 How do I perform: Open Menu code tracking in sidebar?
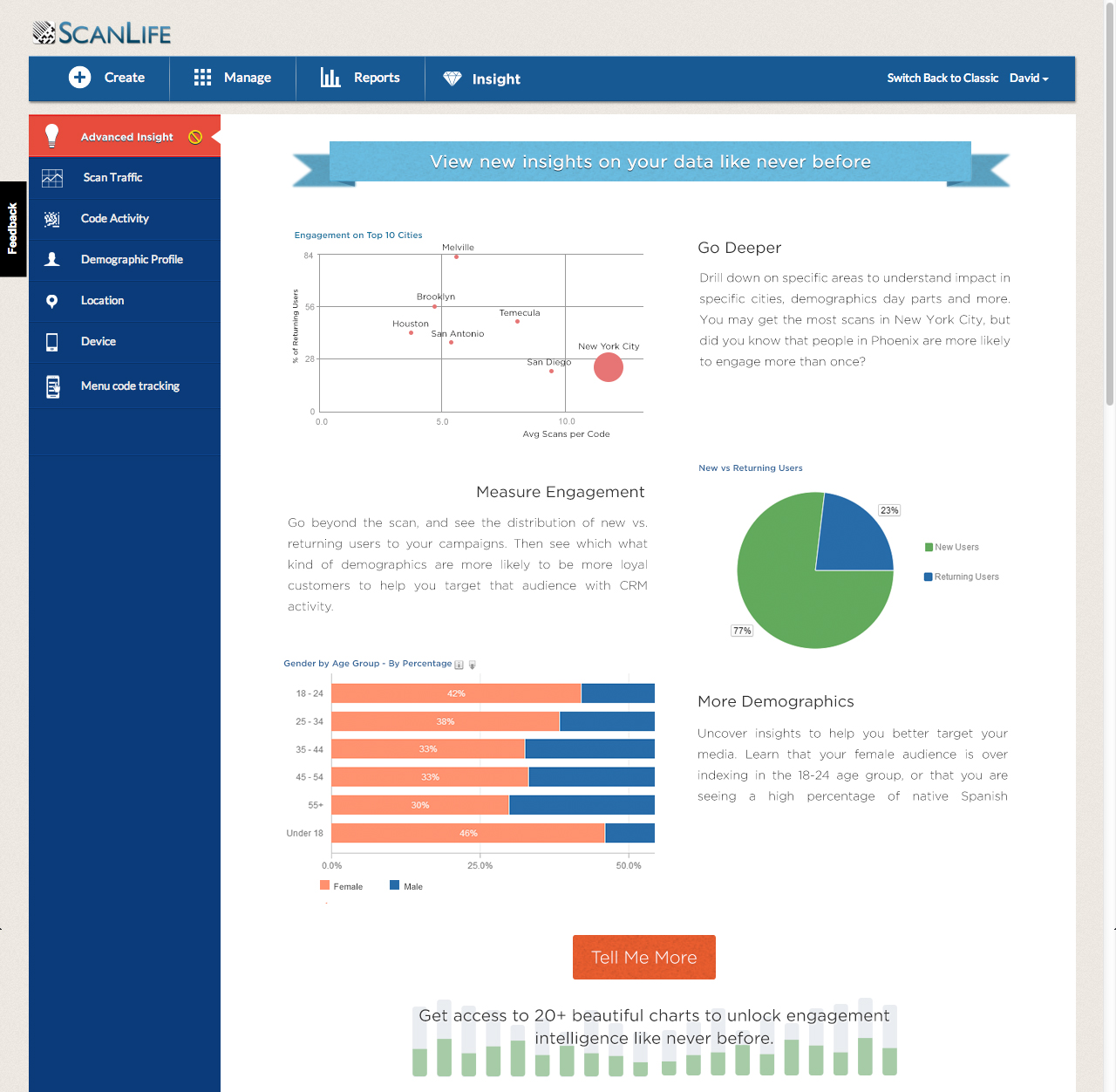point(130,386)
